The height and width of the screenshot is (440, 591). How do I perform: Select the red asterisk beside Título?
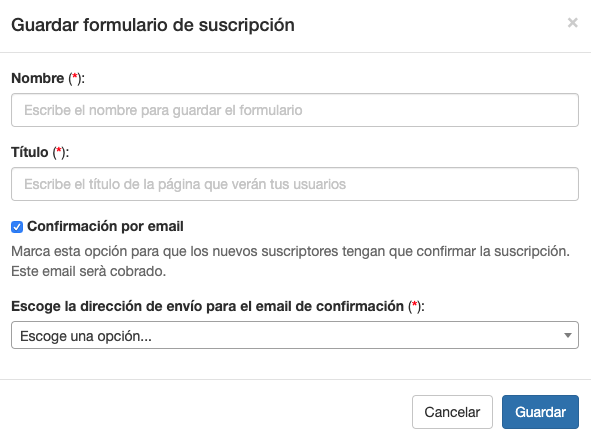59,150
